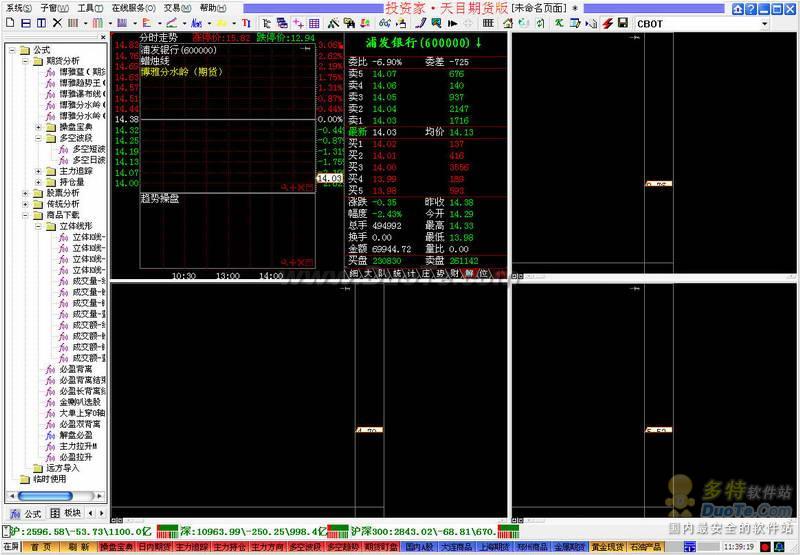Expand the 持仓量 folder
Screen dimensions: 800x555
pyautogui.click(x=38, y=182)
